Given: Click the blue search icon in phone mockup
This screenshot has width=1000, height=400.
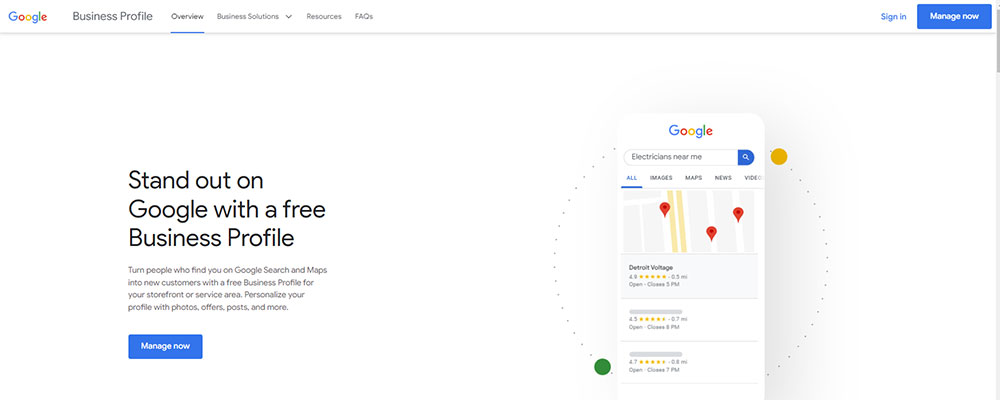Looking at the screenshot, I should pos(746,157).
